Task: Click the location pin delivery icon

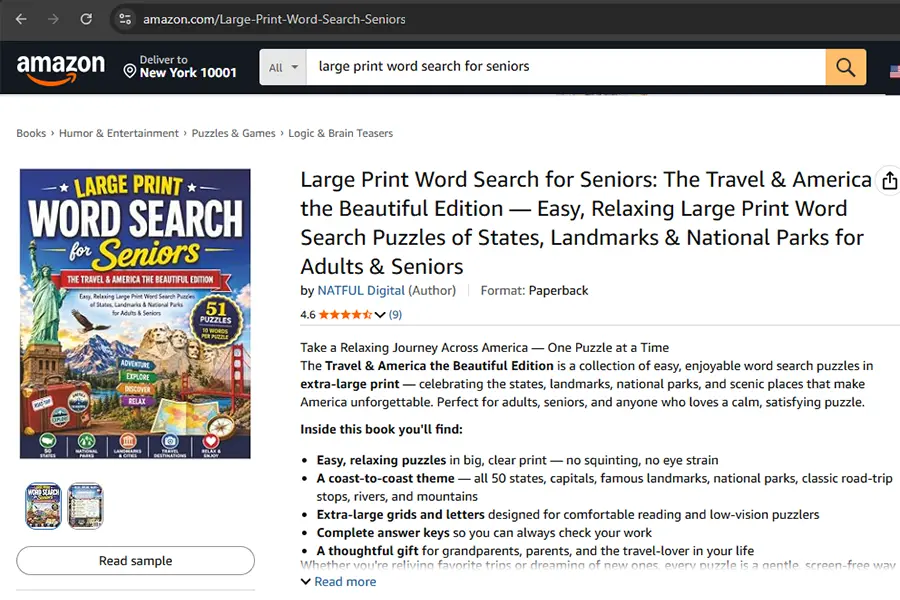Action: 130,71
